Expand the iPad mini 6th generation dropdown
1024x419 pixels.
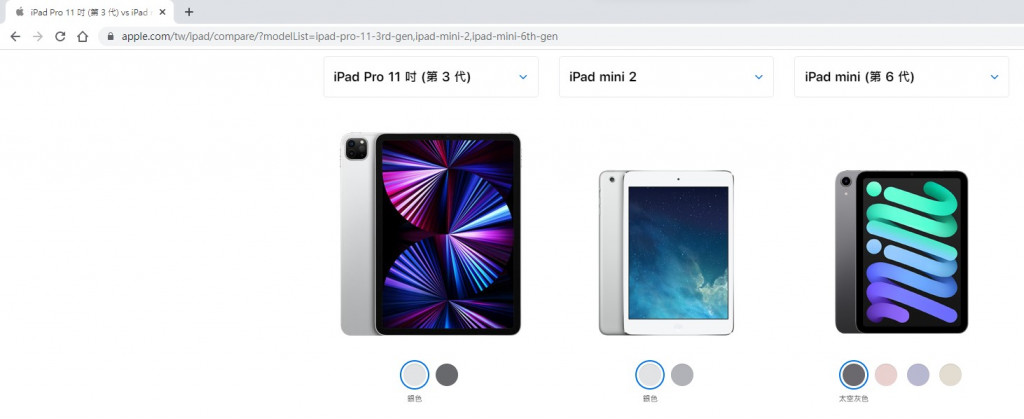pyautogui.click(x=901, y=77)
